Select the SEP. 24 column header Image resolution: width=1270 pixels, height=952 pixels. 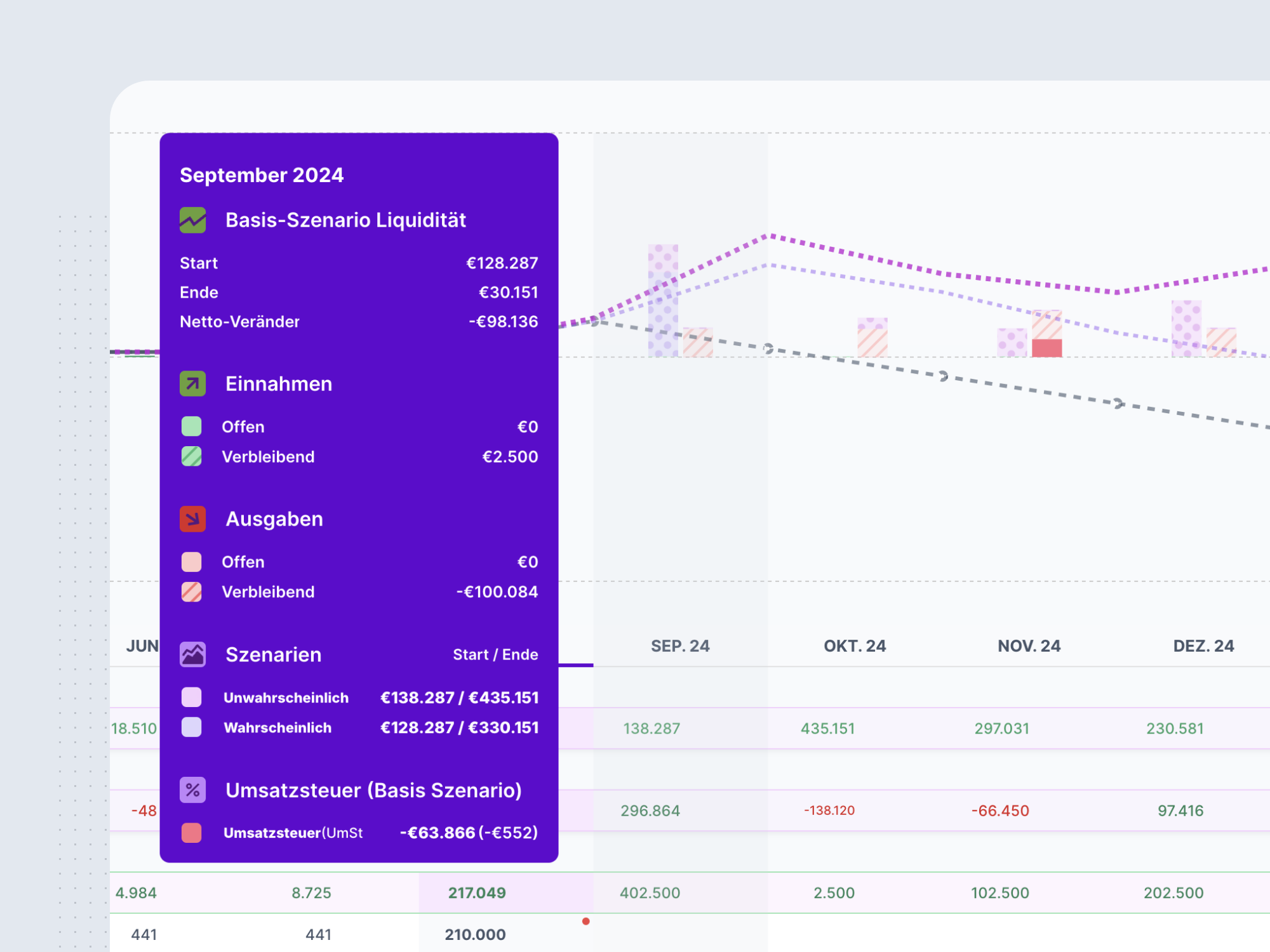pos(680,645)
